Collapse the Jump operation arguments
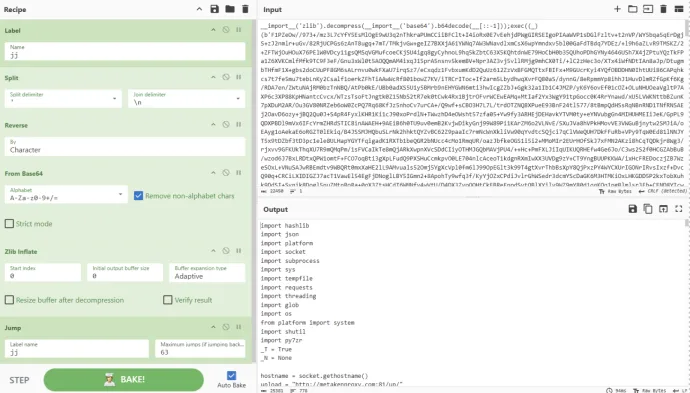This screenshot has height=393, width=690. (213, 327)
